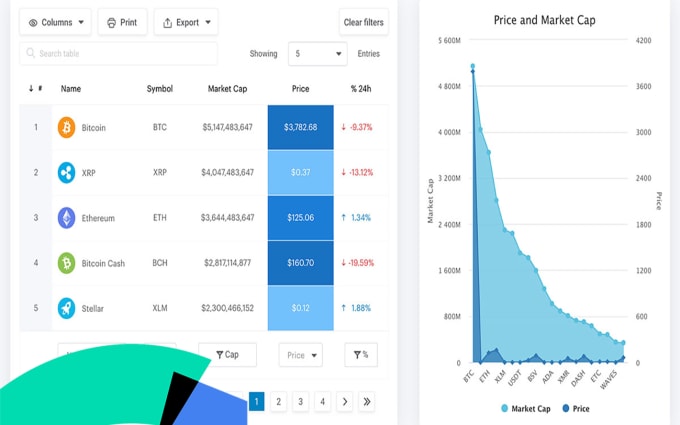680x425 pixels.
Task: Sort by Name column header
Action: 71,89
